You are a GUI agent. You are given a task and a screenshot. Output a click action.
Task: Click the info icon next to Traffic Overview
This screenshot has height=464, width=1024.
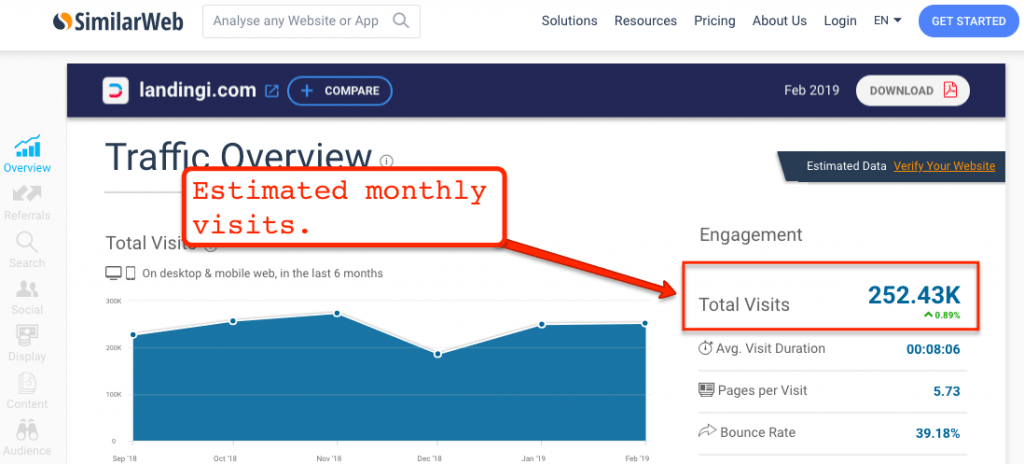(x=387, y=161)
